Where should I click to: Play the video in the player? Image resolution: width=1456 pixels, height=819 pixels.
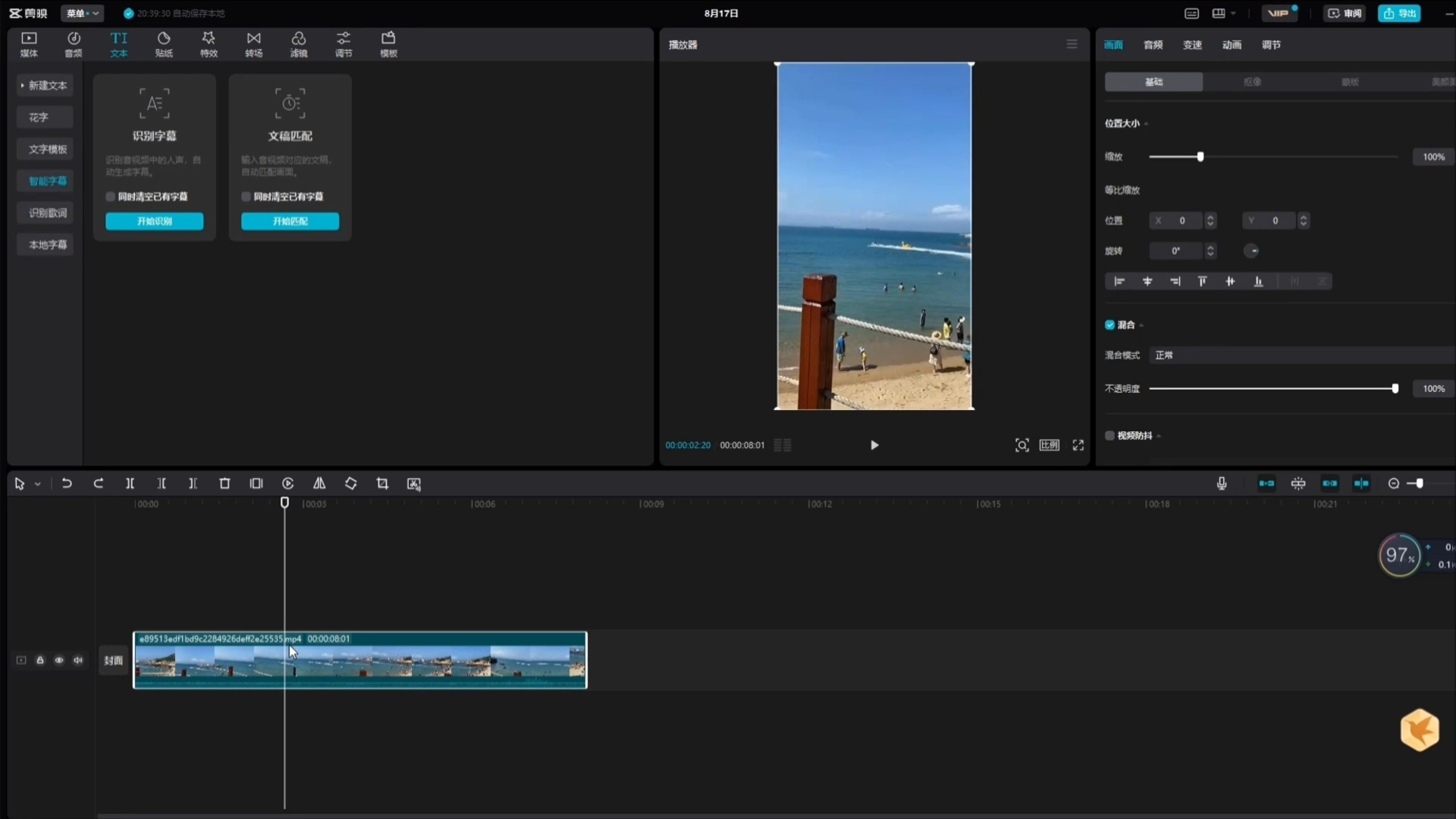[874, 445]
